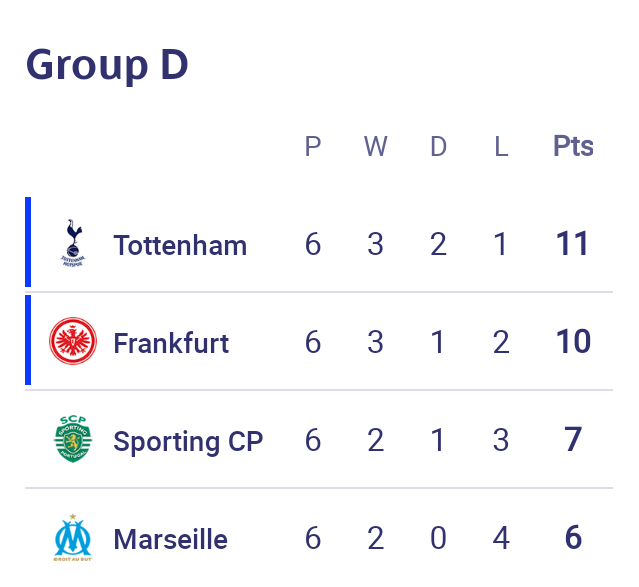Click the Sporting CP green crest
The width and height of the screenshot is (639, 587).
(73, 439)
